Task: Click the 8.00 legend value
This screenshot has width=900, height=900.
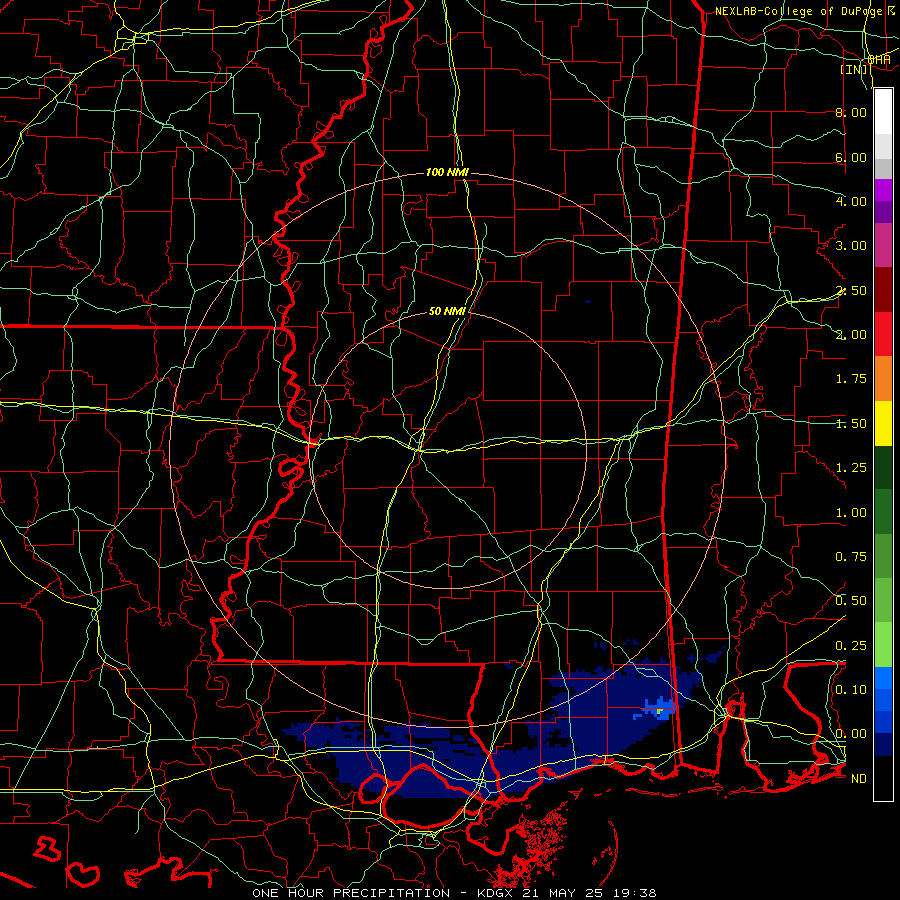Action: [x=851, y=112]
